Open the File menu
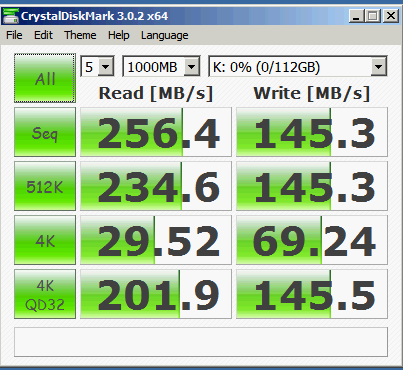The image size is (403, 370). coord(14,35)
